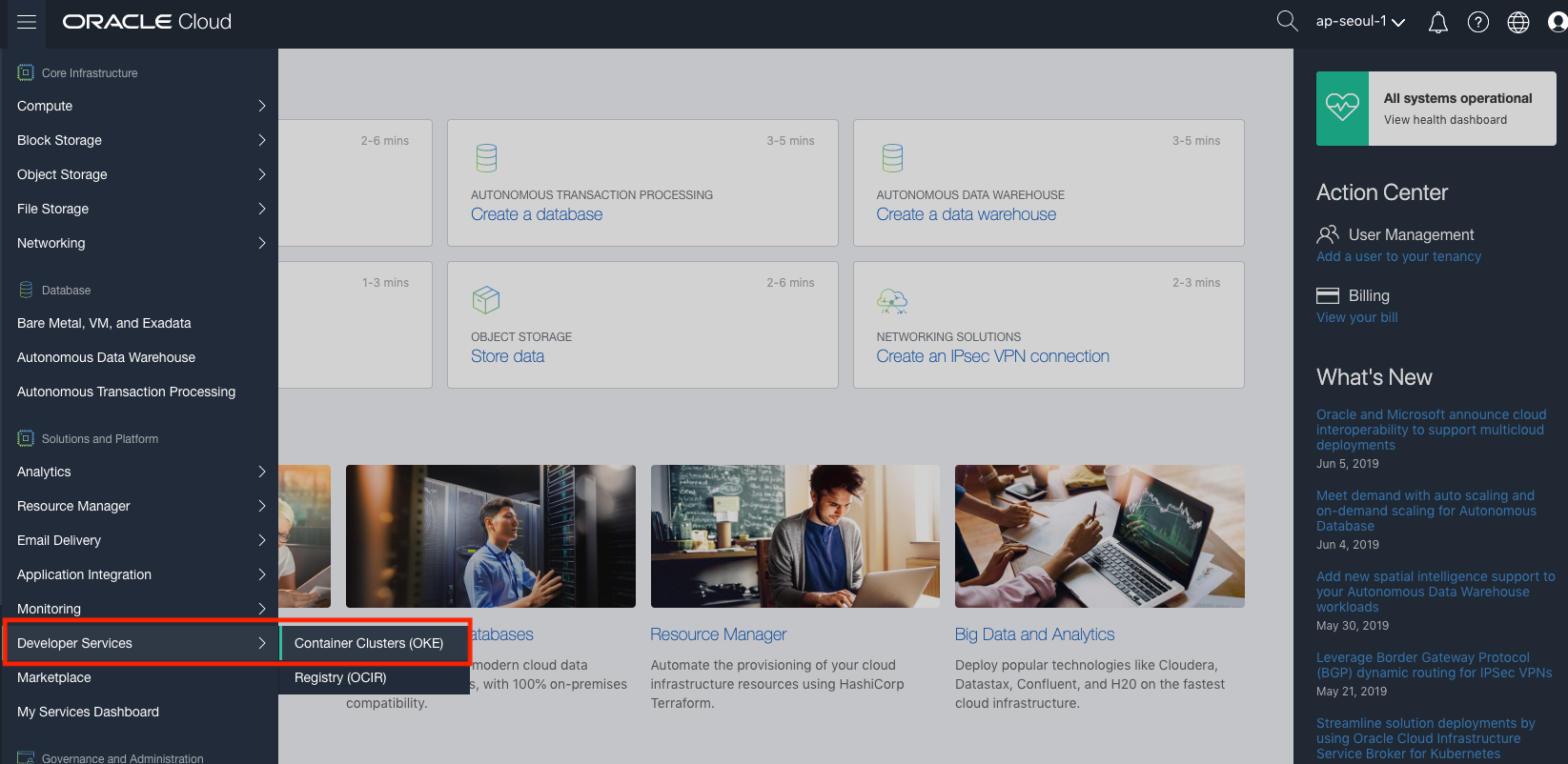Click View your bill link

[1357, 317]
